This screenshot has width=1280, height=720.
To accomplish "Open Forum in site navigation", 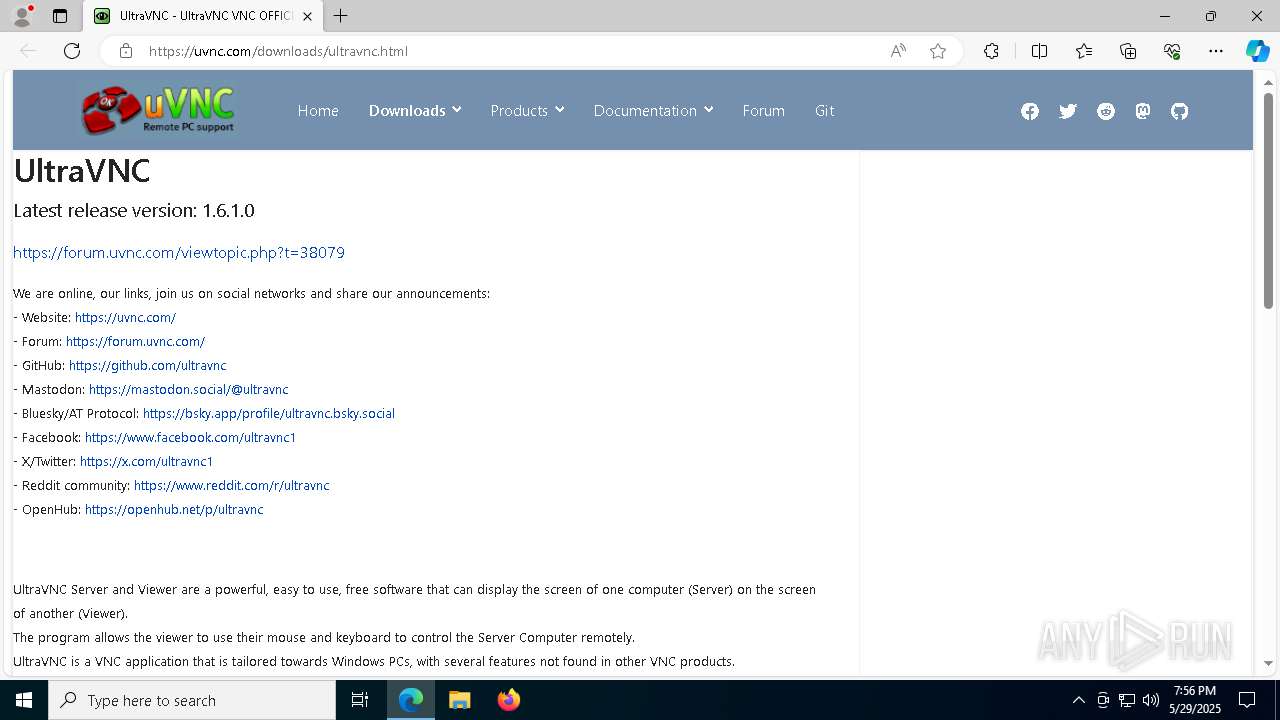I will coord(763,110).
